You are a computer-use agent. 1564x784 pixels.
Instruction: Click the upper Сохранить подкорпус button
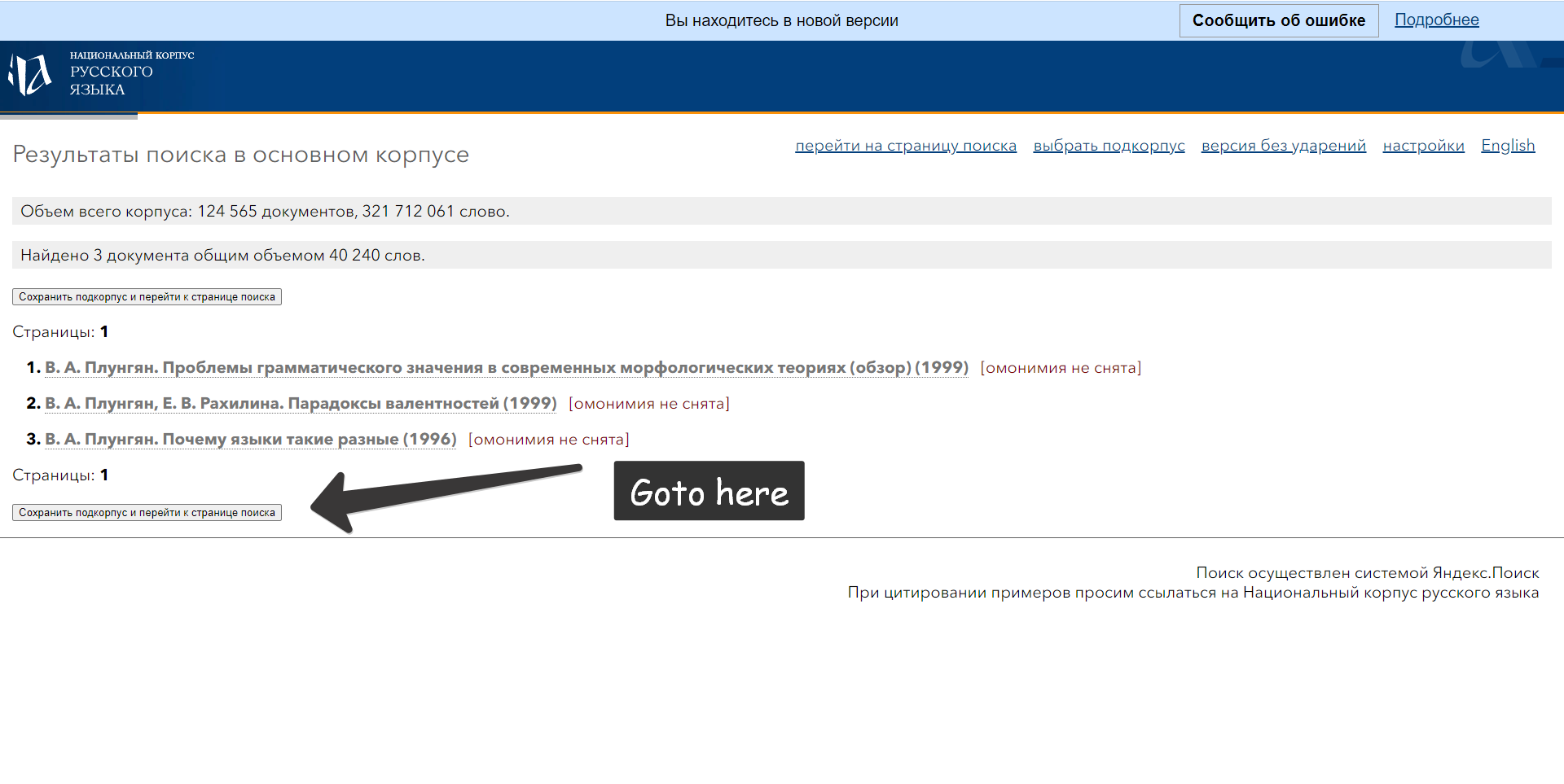pos(147,297)
